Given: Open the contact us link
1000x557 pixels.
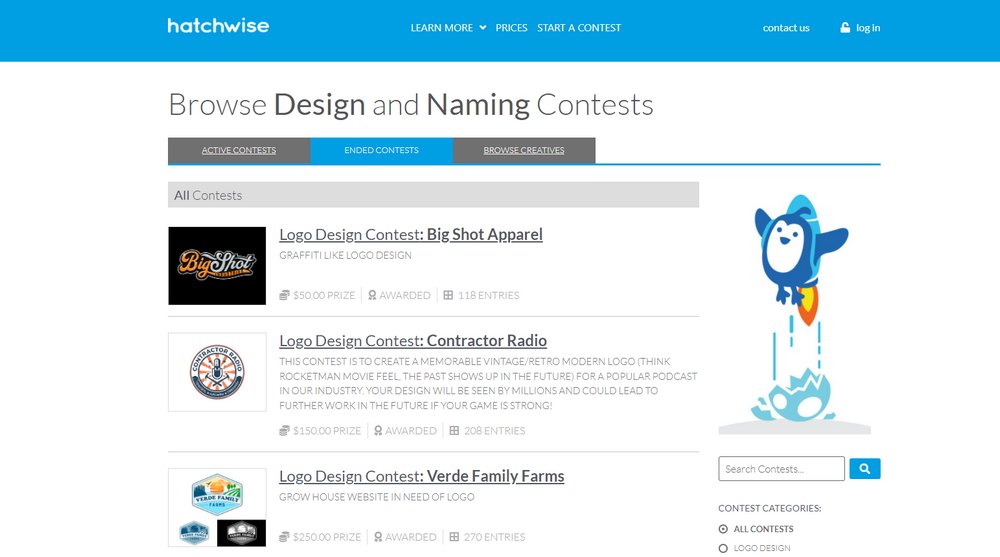Looking at the screenshot, I should coord(786,28).
